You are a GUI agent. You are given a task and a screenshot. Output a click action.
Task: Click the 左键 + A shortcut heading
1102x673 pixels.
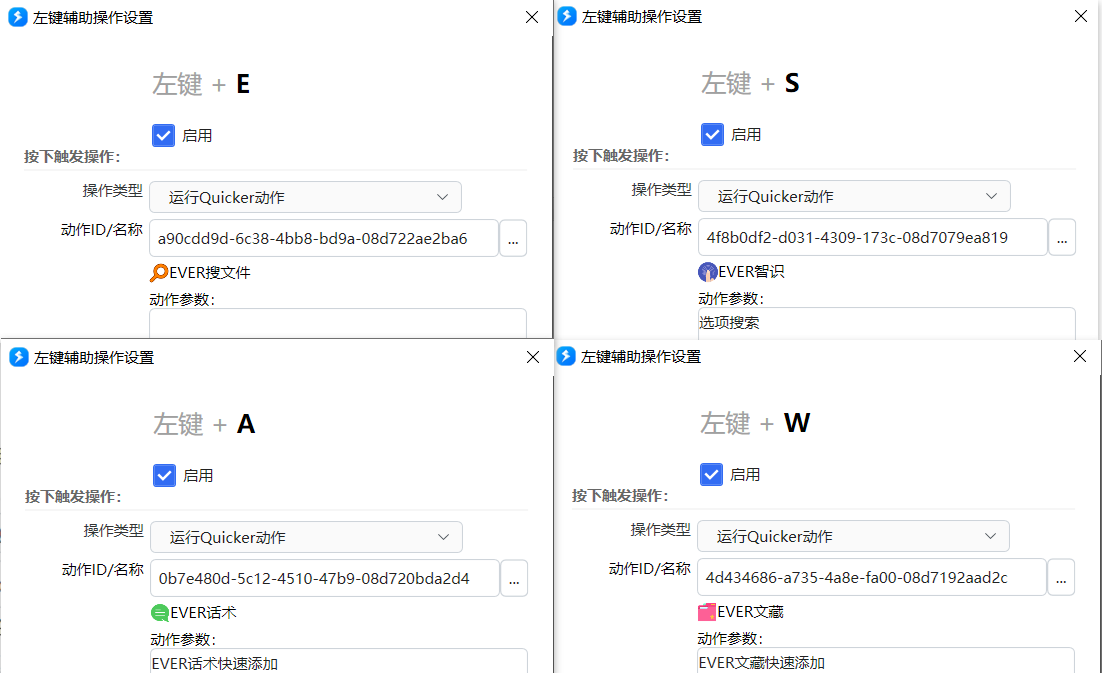coord(205,424)
